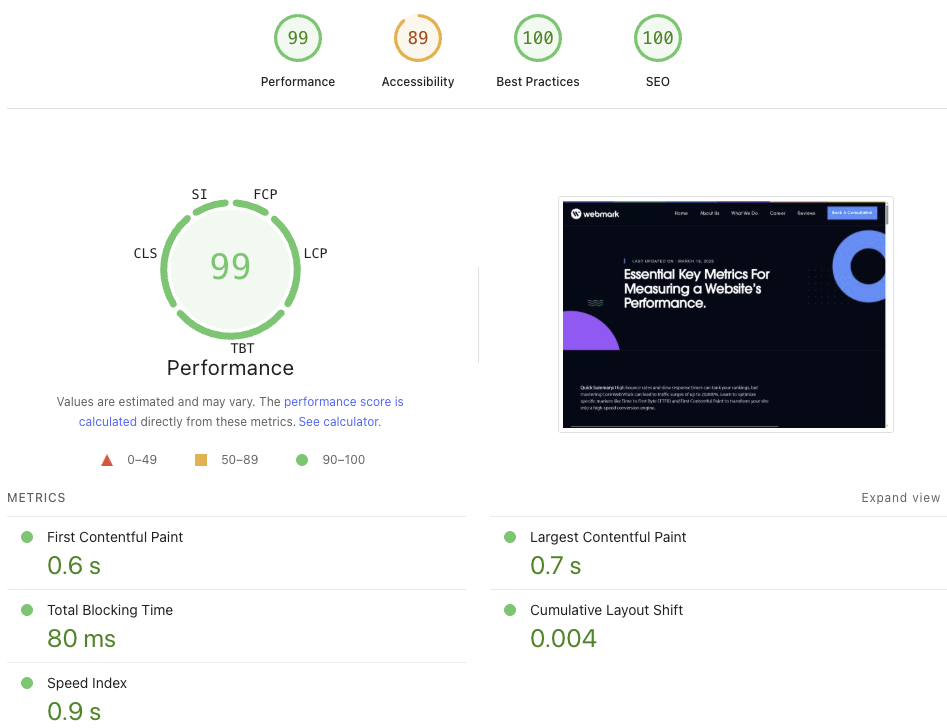
Task: Click the green dot next to Speed Index
Action: pyautogui.click(x=28, y=683)
